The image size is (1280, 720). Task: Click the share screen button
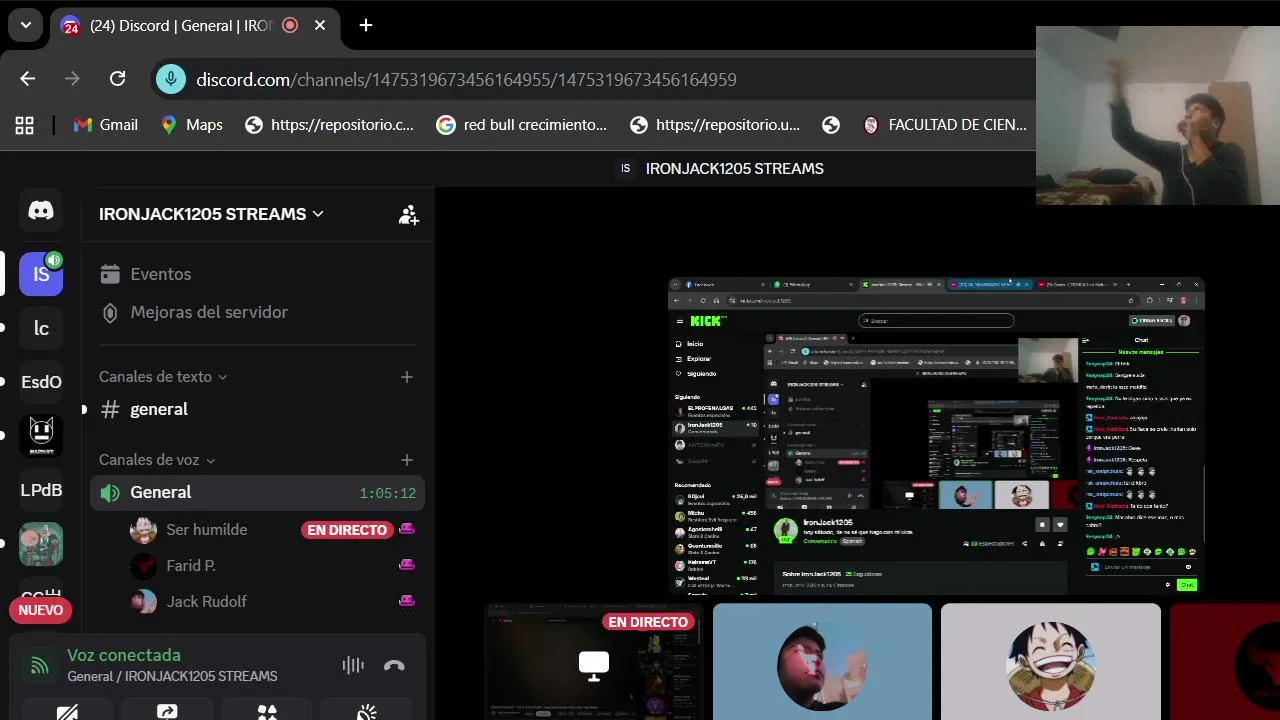click(167, 710)
